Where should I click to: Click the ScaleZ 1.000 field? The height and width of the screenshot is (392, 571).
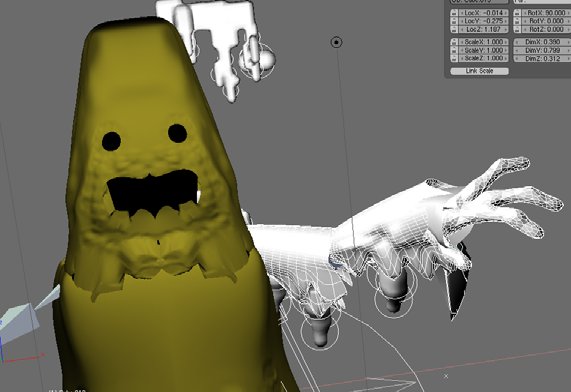[484, 58]
